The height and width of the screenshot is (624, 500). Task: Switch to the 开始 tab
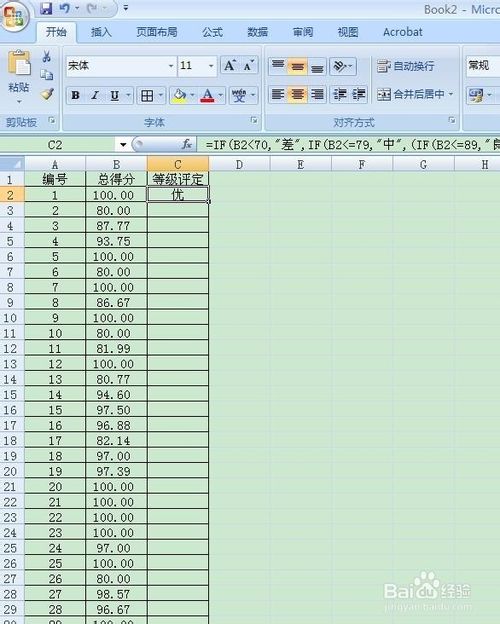point(56,32)
